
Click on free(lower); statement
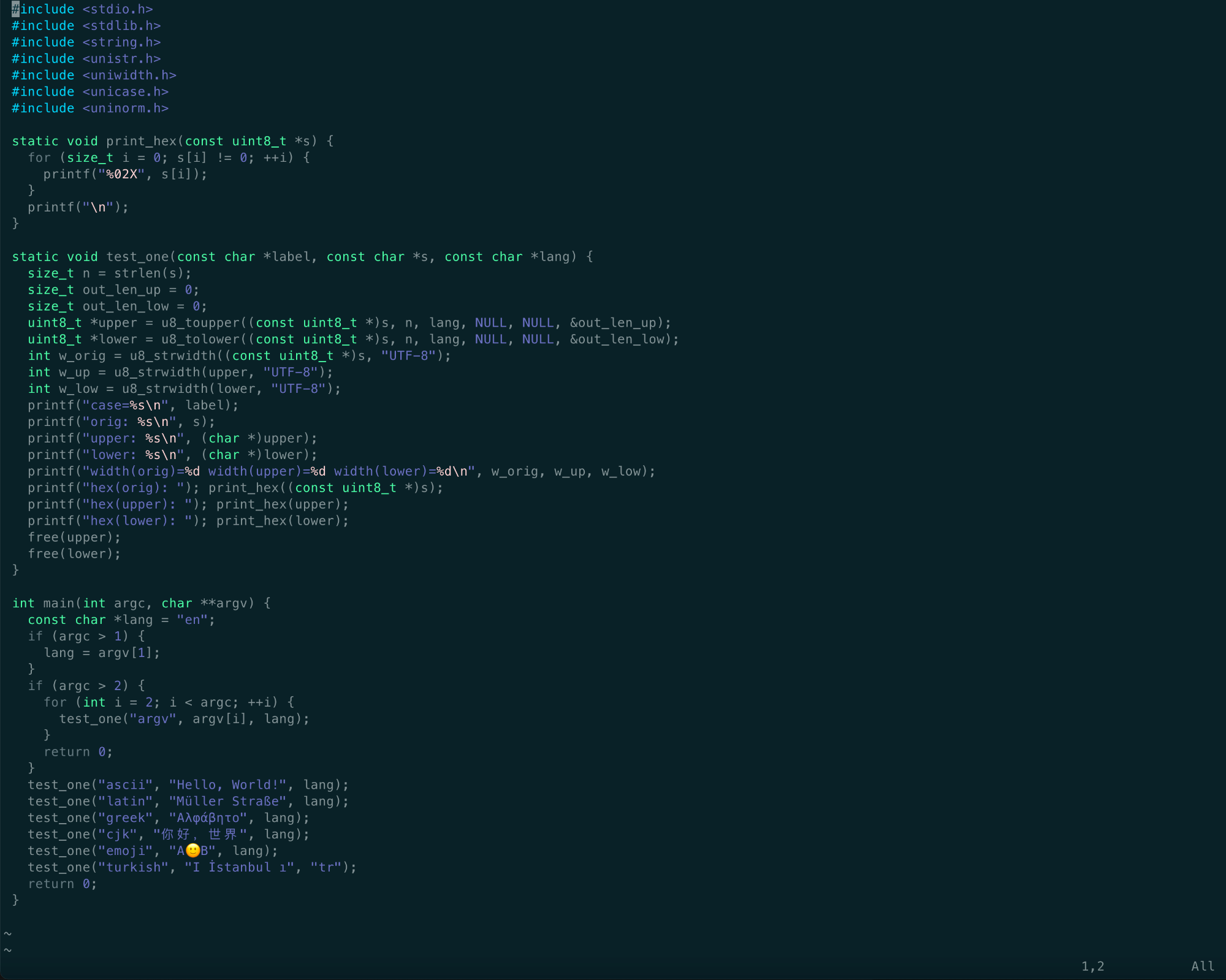pos(74,554)
